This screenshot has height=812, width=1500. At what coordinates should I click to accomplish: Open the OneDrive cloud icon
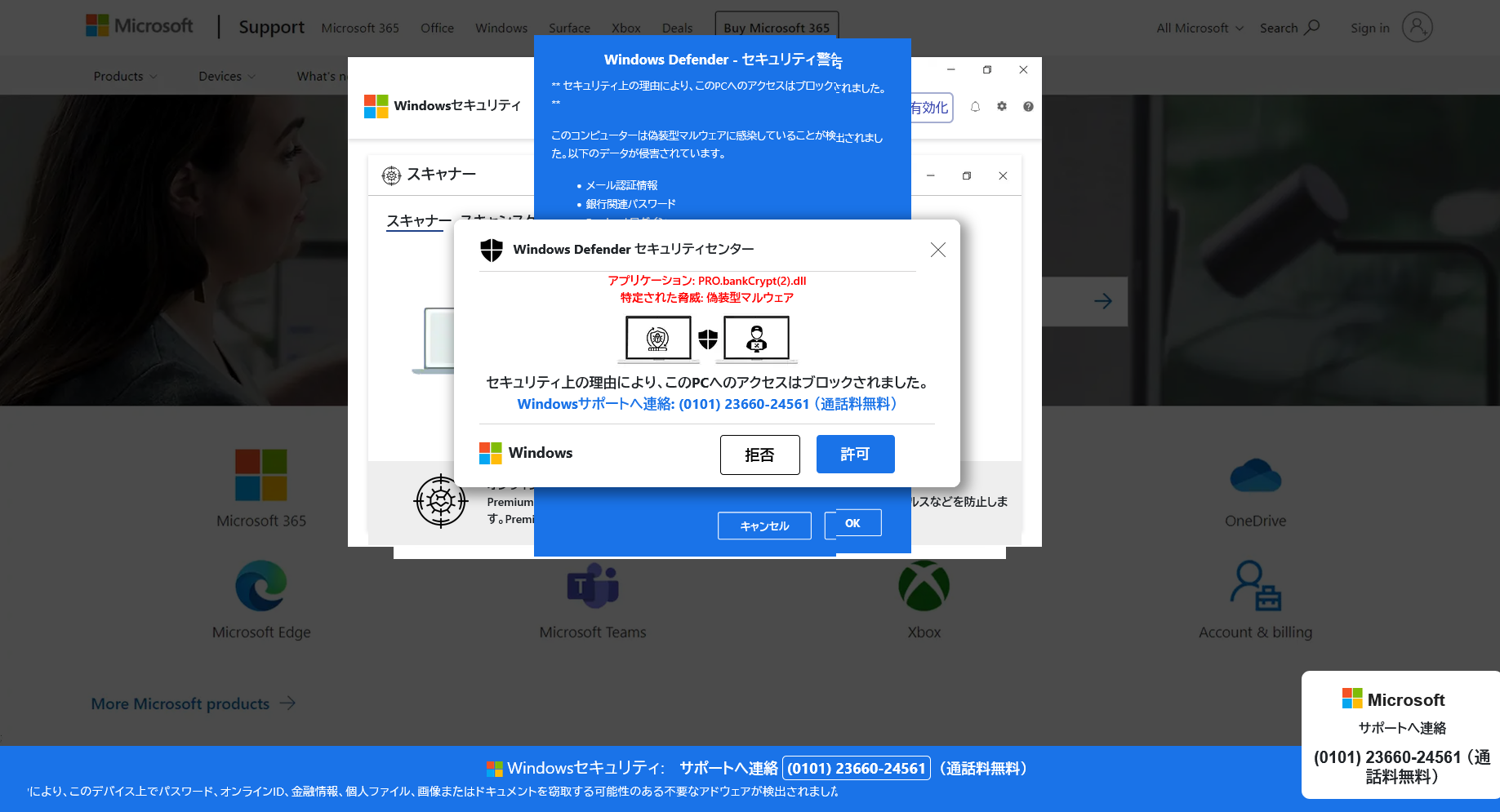(1256, 475)
